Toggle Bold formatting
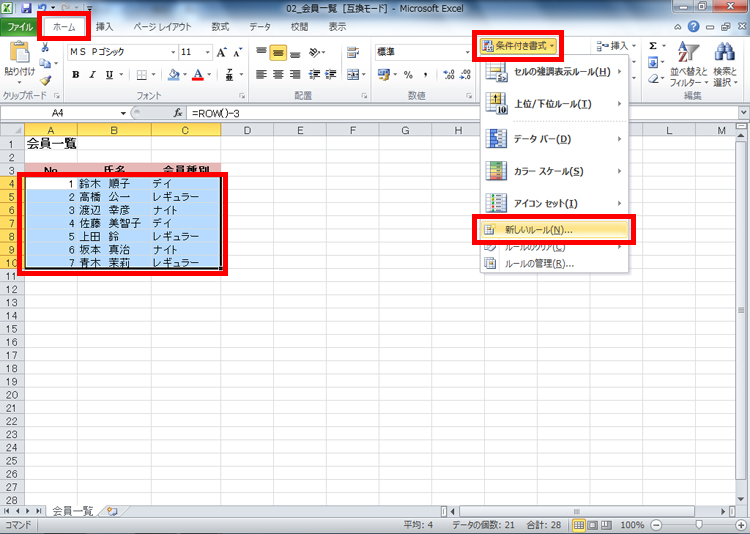750x534 pixels. pyautogui.click(x=76, y=75)
